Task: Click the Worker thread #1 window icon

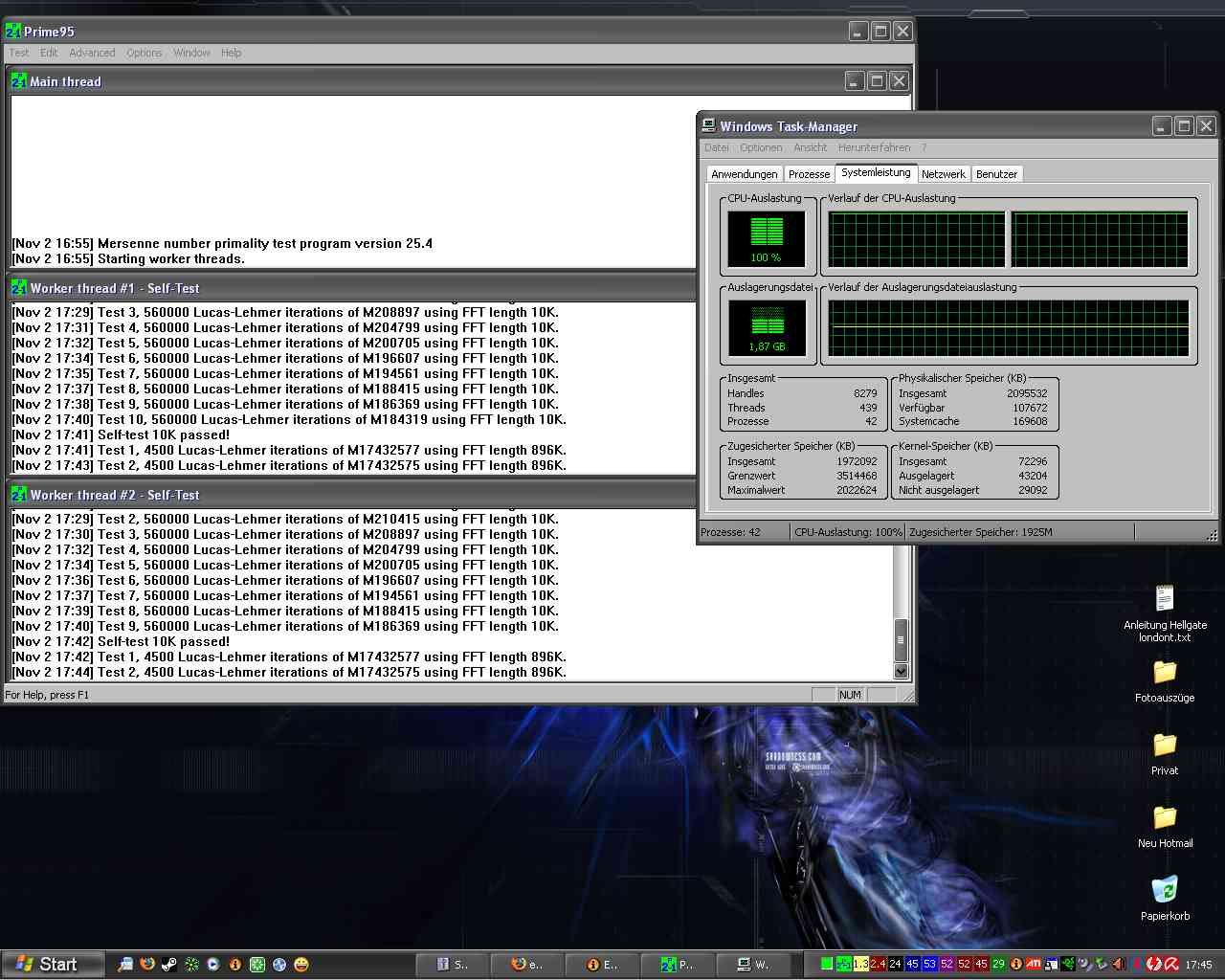Action: [x=19, y=288]
